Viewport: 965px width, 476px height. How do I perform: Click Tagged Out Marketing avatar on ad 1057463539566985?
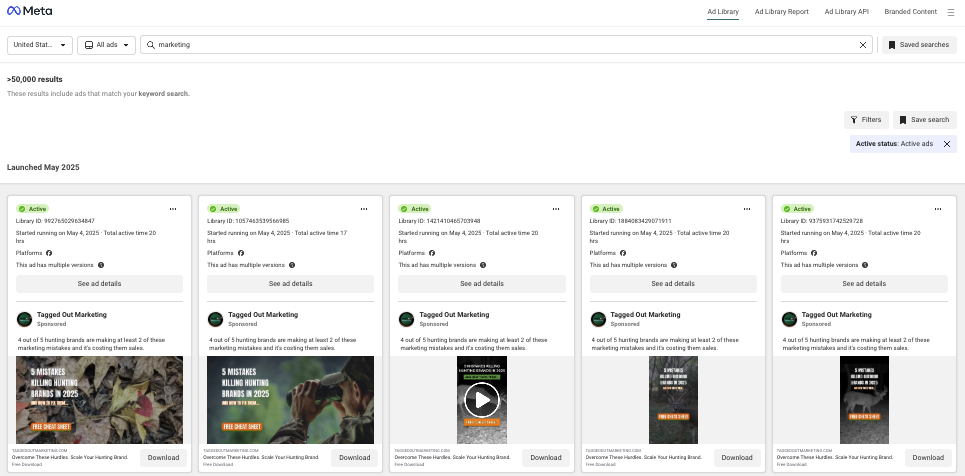click(215, 319)
